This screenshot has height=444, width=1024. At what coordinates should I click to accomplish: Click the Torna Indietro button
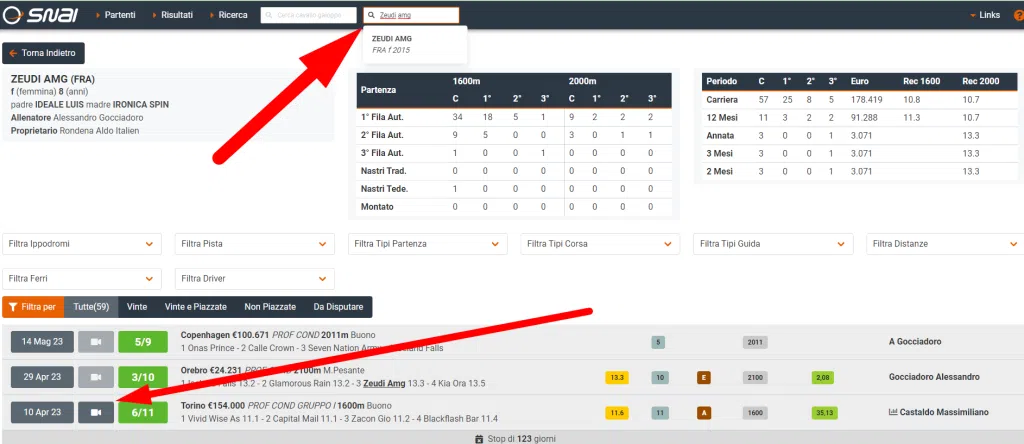tap(43, 53)
